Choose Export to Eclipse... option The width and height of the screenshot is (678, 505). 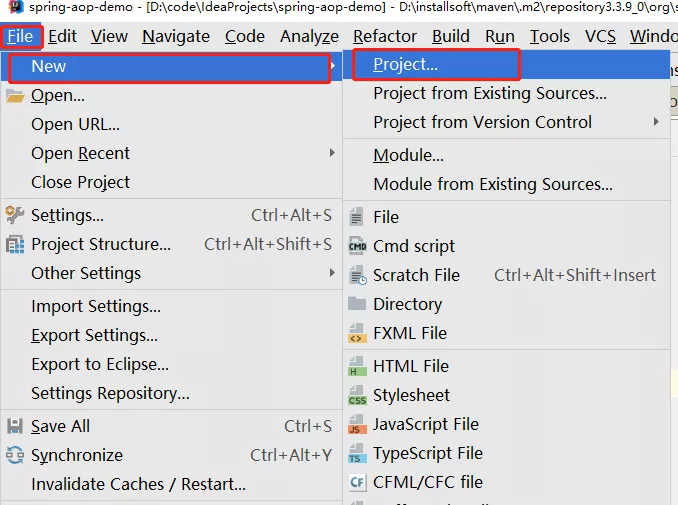pos(99,364)
